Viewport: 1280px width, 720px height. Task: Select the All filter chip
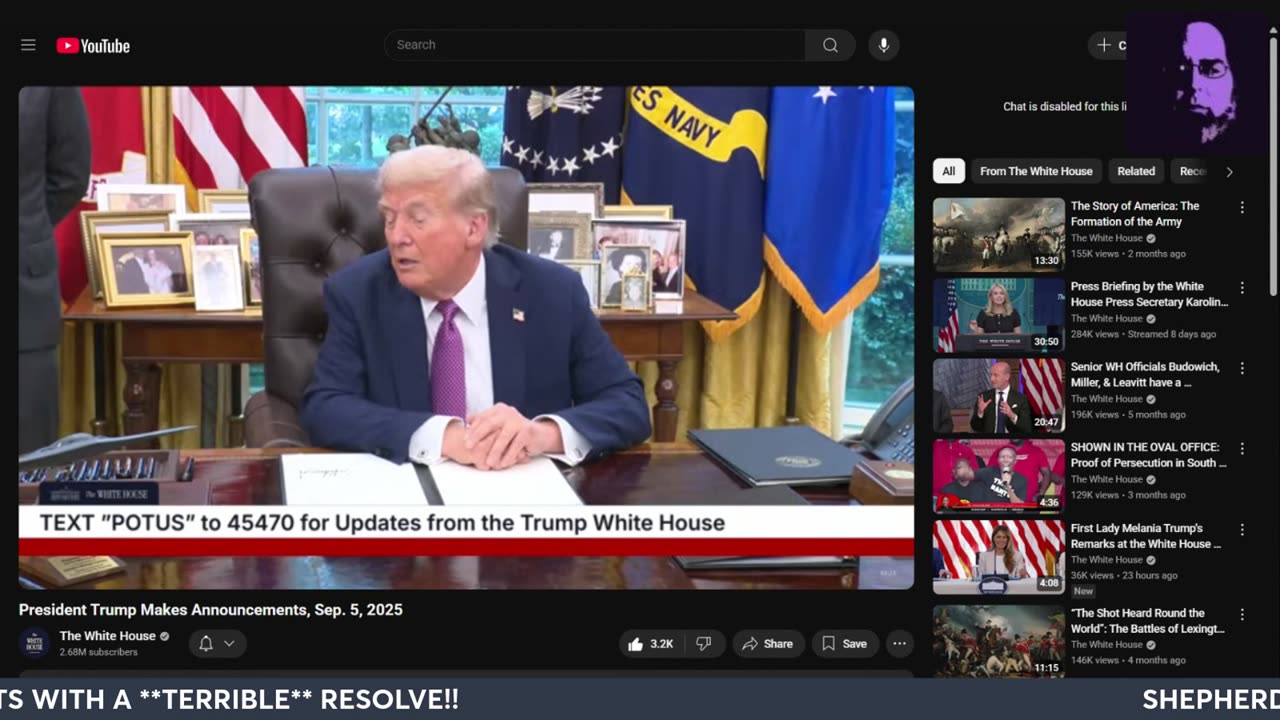click(x=948, y=171)
